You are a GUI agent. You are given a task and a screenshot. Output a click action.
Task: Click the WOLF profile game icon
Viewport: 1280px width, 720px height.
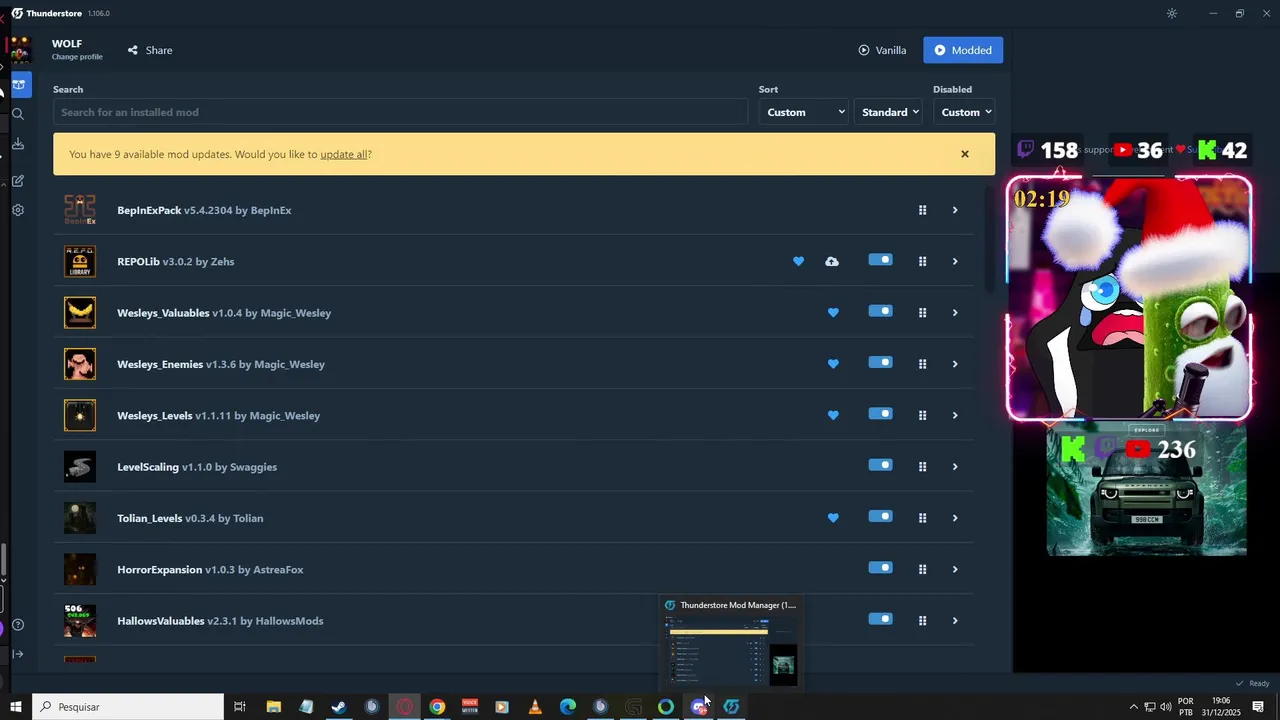(x=20, y=49)
